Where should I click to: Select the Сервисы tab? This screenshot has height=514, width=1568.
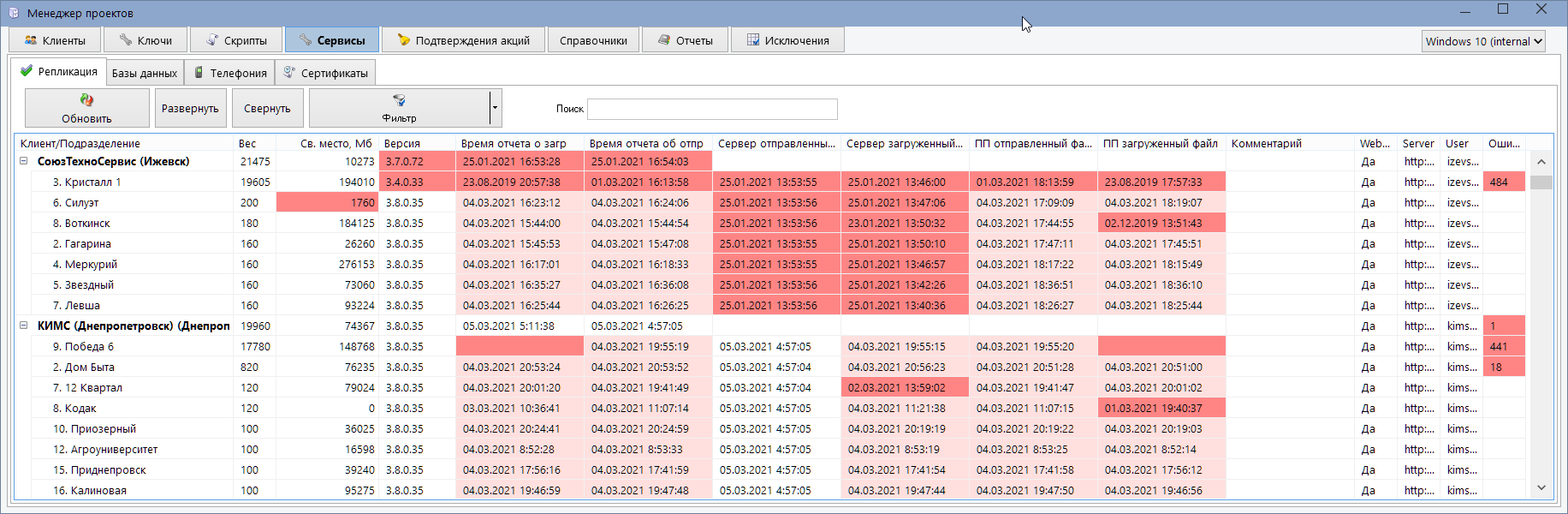click(332, 40)
